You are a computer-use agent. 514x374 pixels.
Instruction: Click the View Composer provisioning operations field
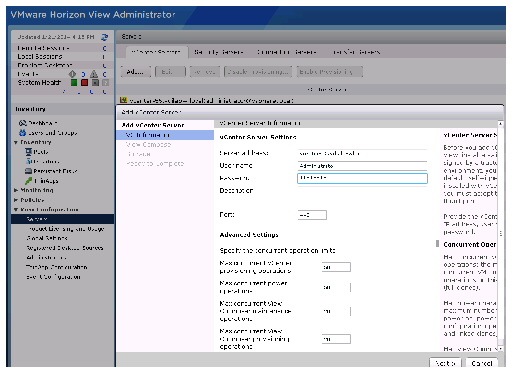coord(336,339)
